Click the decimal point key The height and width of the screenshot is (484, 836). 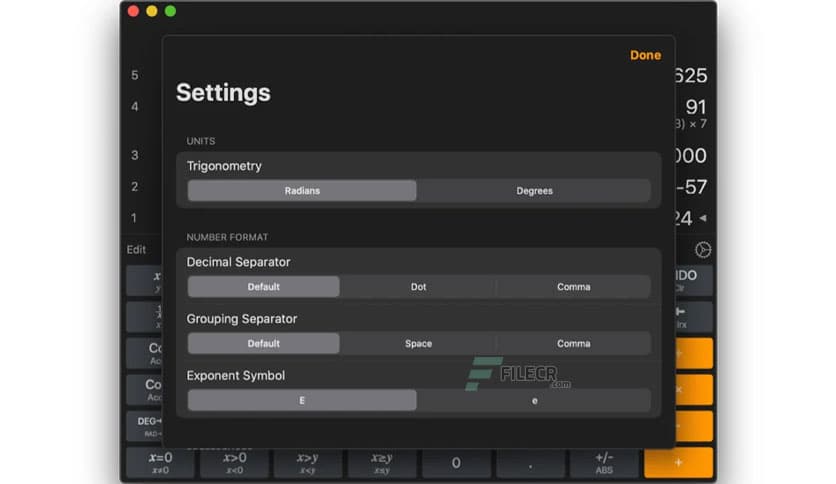click(x=530, y=463)
